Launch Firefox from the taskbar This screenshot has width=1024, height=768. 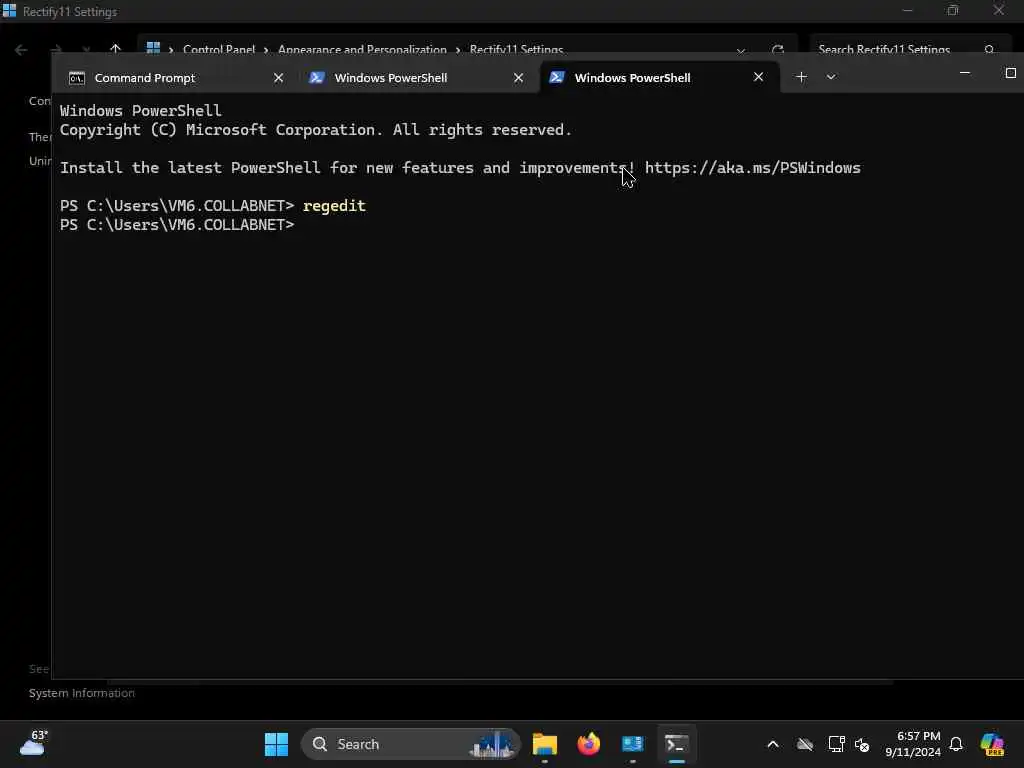(588, 744)
